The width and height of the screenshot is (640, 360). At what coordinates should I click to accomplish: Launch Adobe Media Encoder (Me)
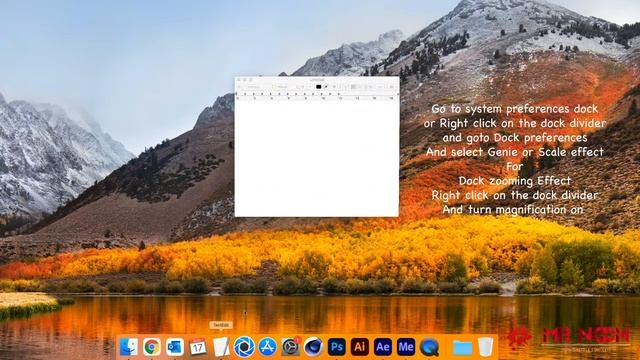(406, 347)
